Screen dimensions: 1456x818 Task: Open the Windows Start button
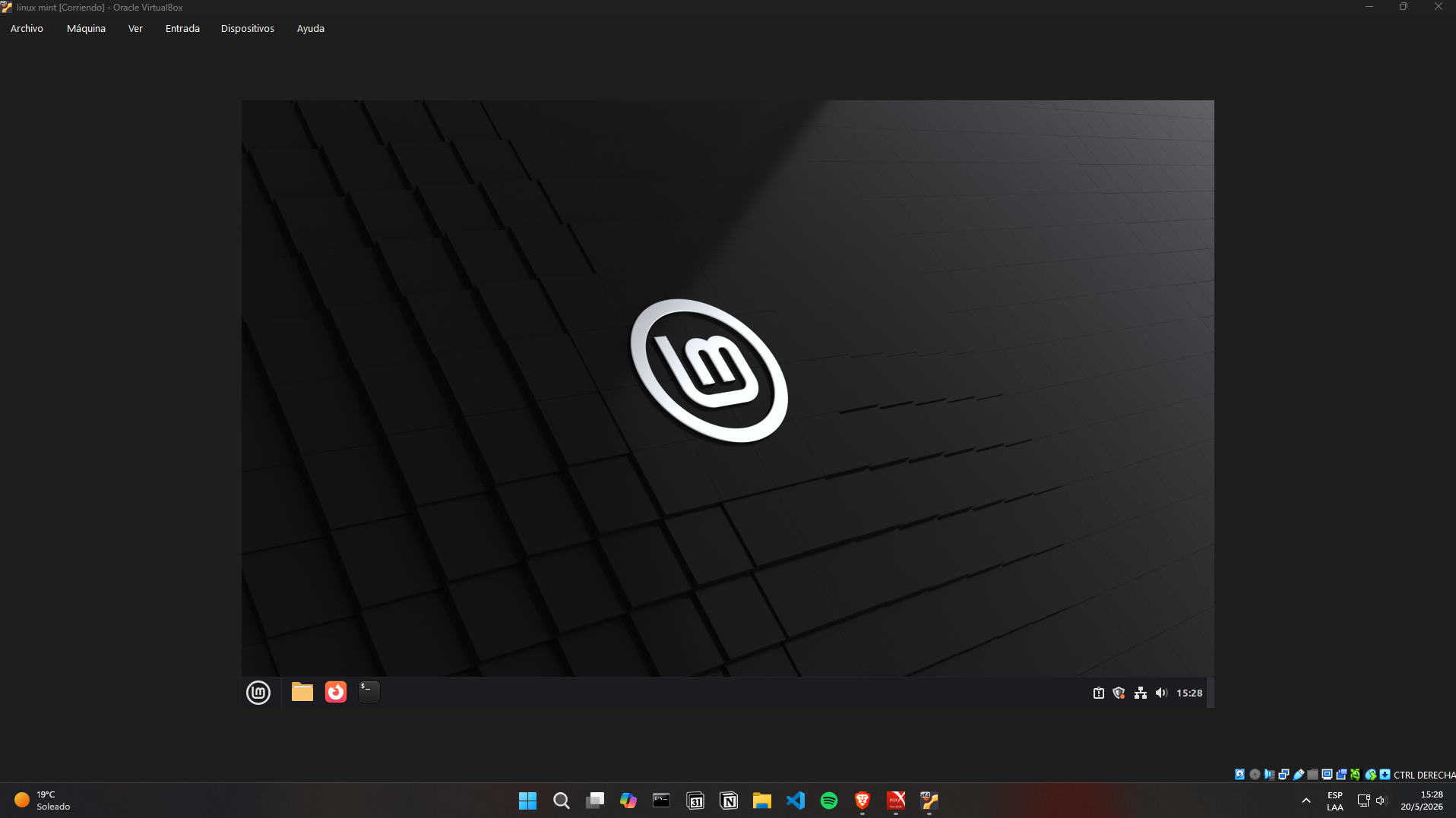527,801
